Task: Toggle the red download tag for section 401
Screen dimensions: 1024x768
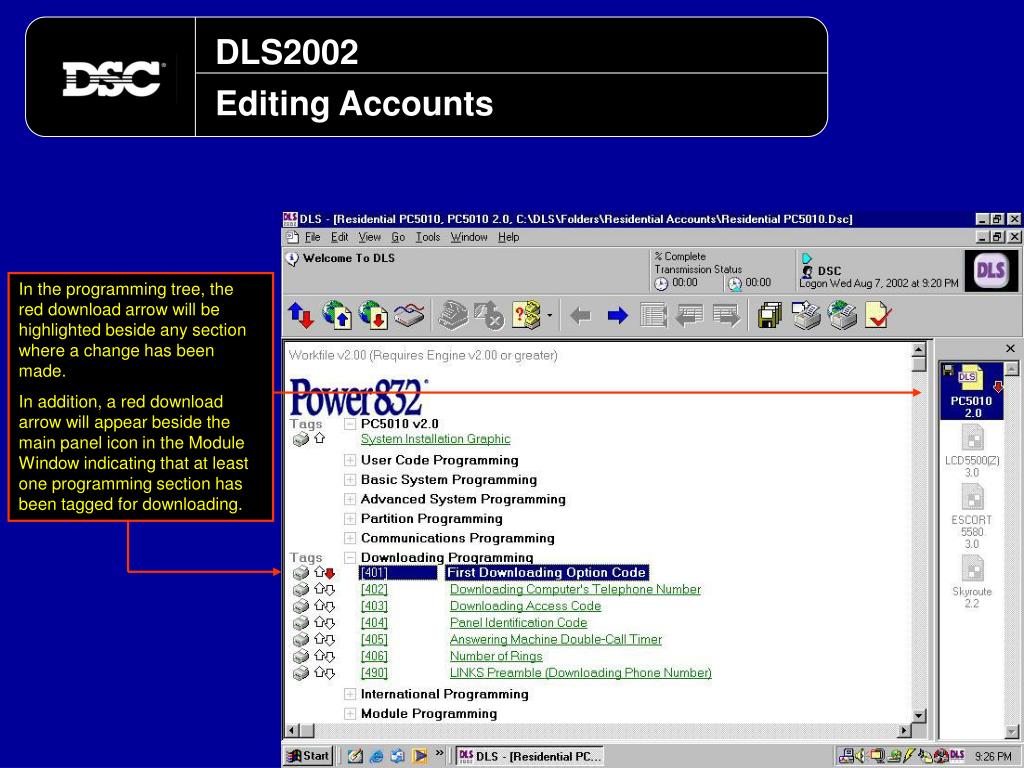Action: tap(330, 573)
